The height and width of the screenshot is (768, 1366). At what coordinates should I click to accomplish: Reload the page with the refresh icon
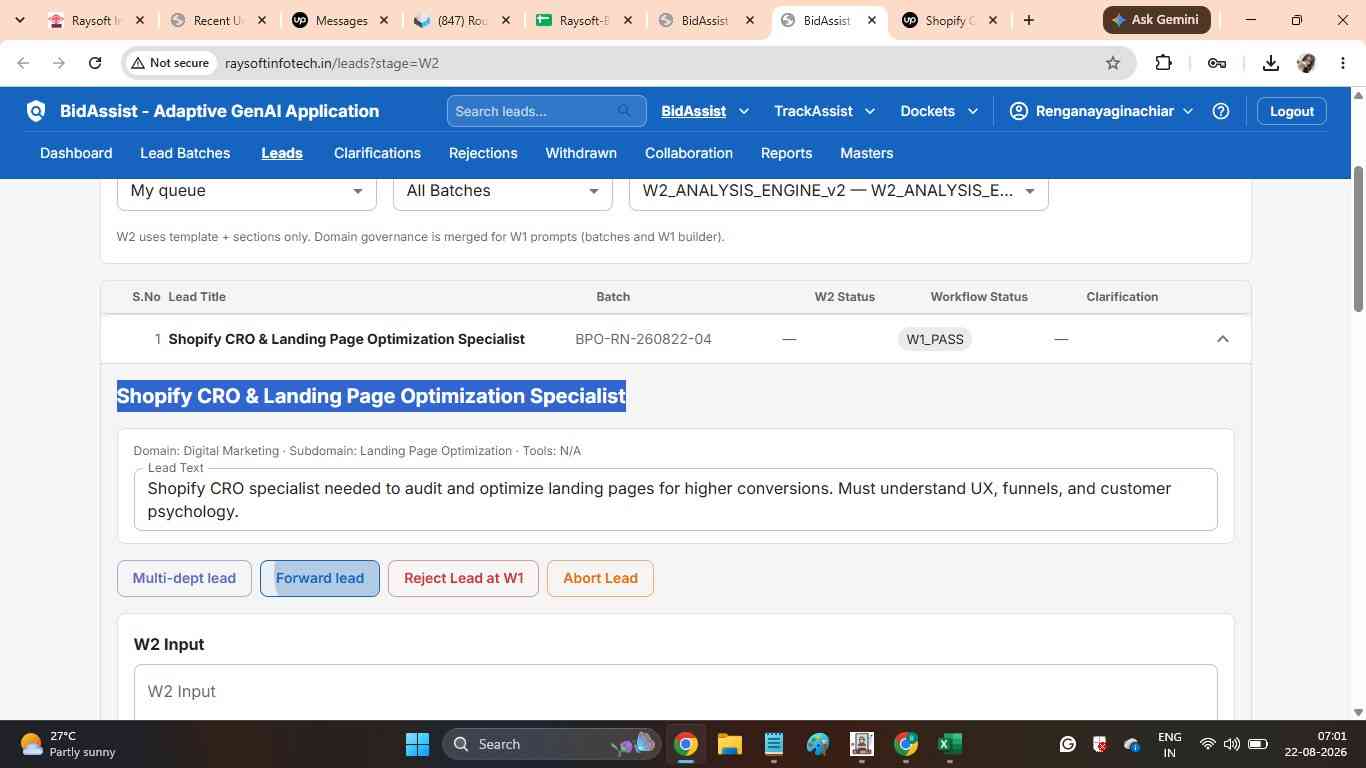coord(95,63)
